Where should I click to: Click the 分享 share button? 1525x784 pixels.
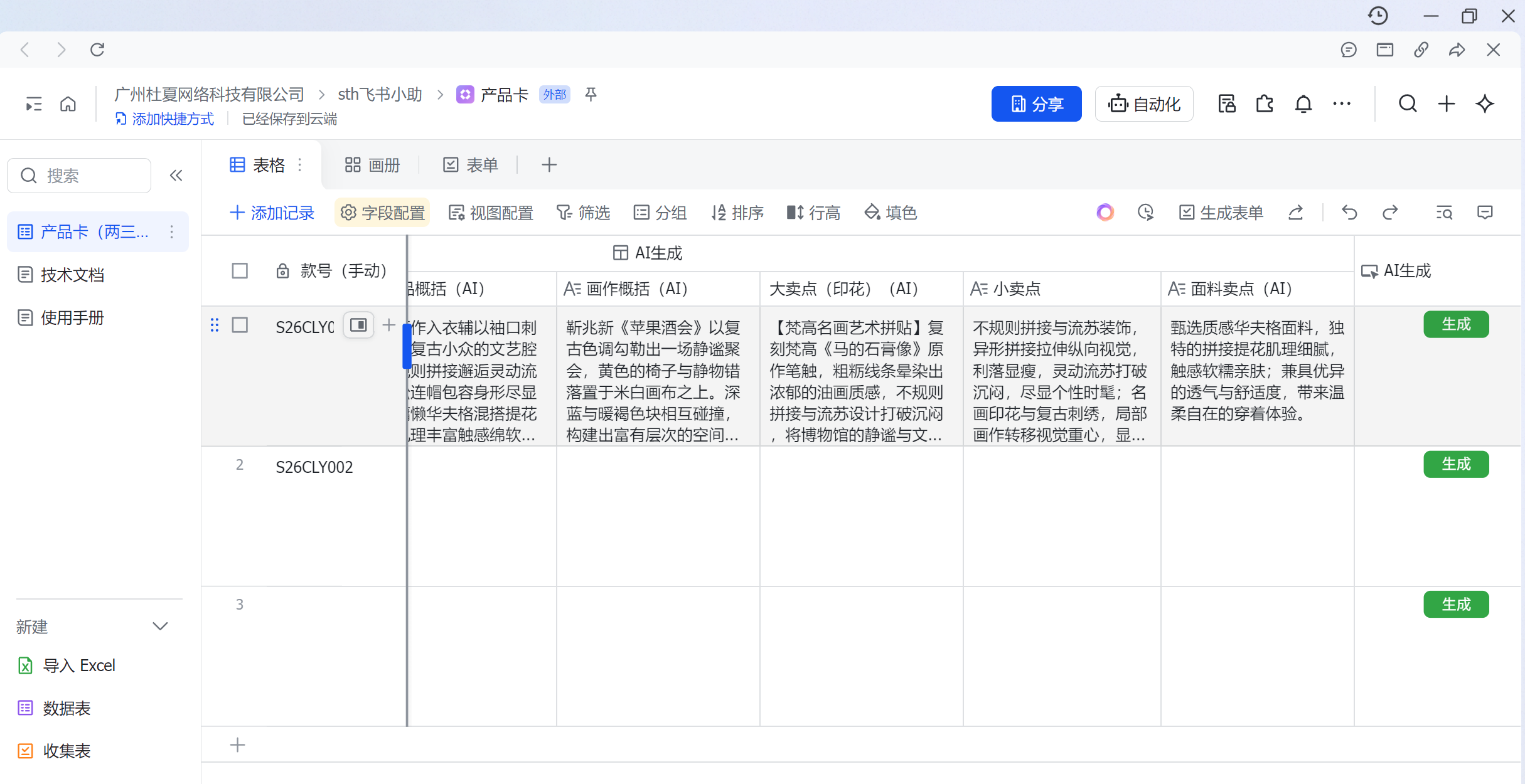point(1036,103)
